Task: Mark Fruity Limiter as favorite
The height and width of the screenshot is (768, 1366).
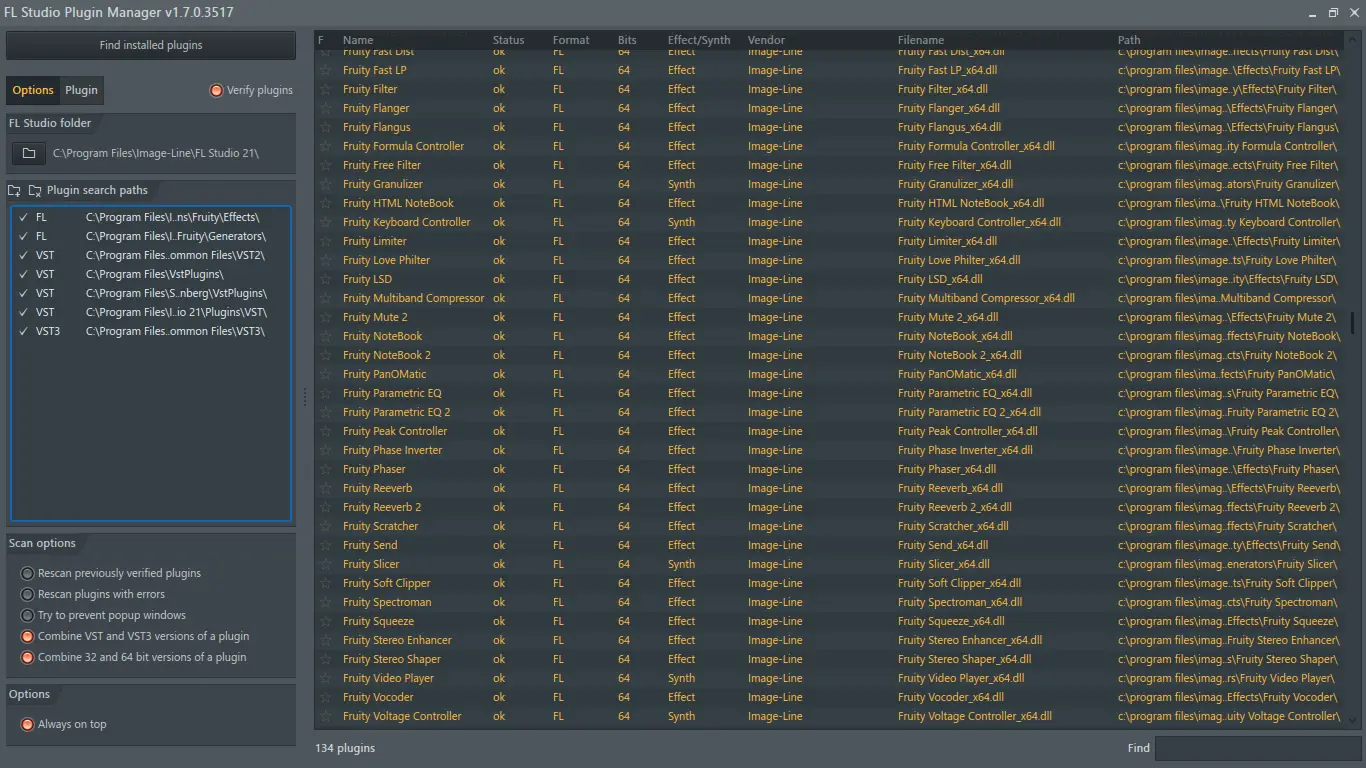Action: [x=325, y=241]
